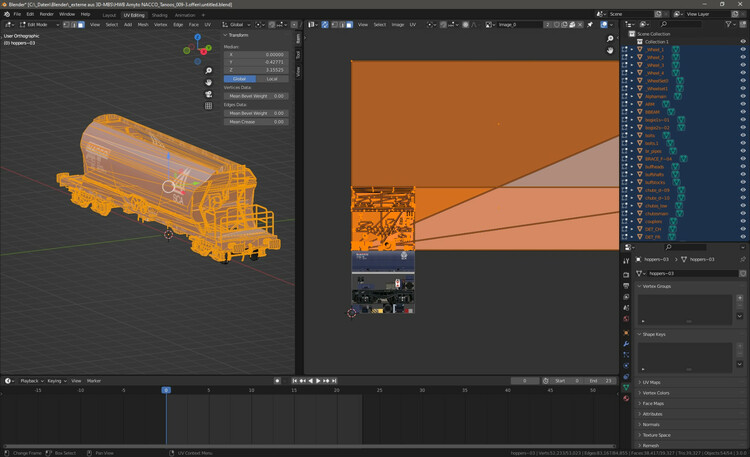Open the Render properties tab icon
This screenshot has width=750, height=457.
626,275
